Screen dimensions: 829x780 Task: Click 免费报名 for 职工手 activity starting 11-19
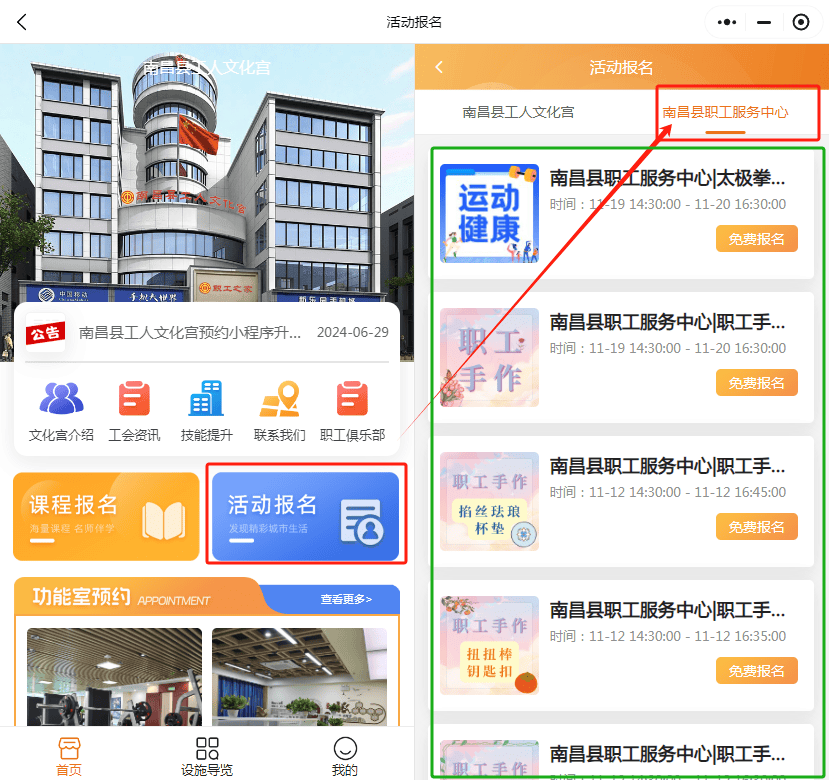coord(757,383)
